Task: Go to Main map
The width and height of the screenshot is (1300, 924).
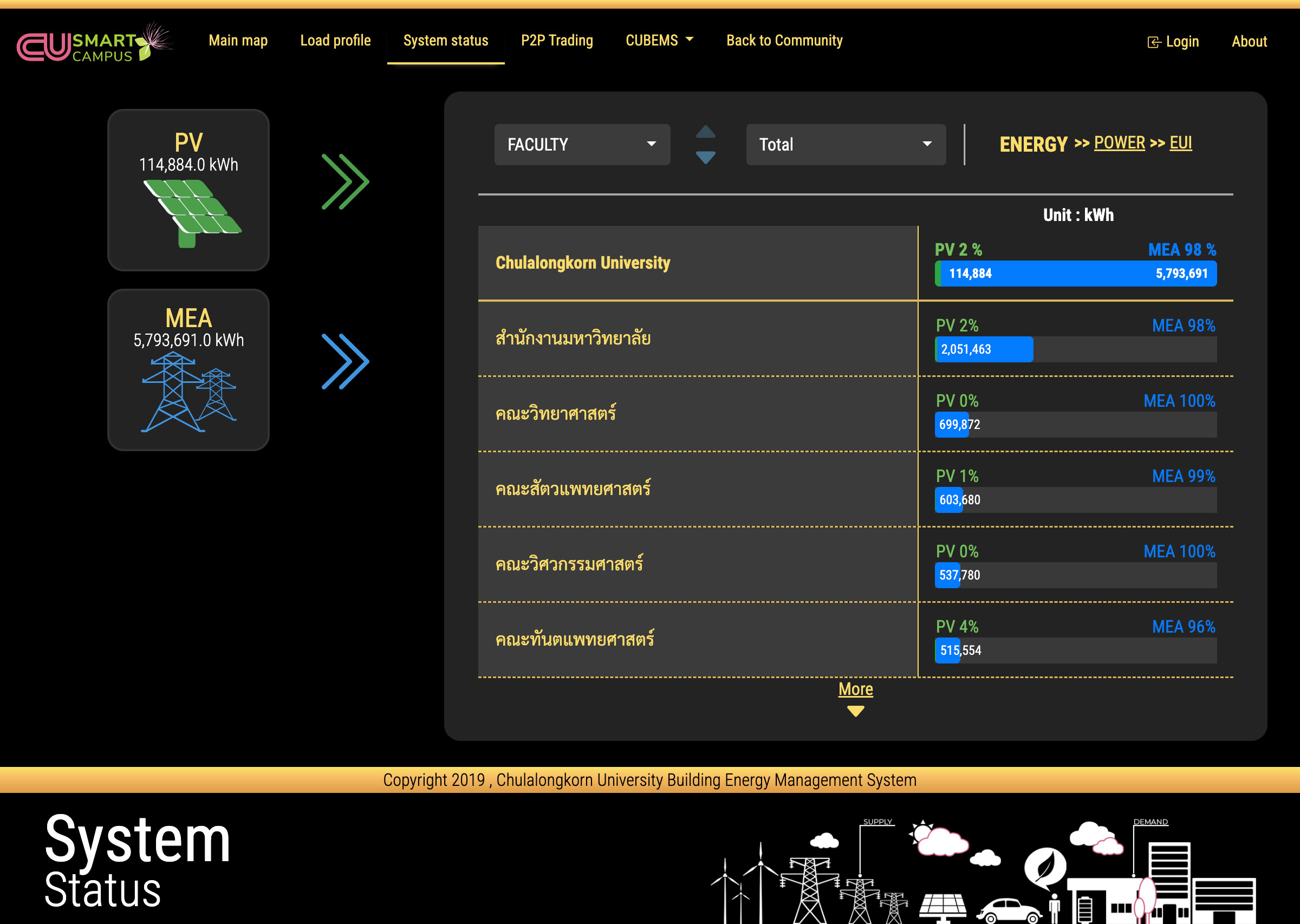Action: pyautogui.click(x=238, y=41)
